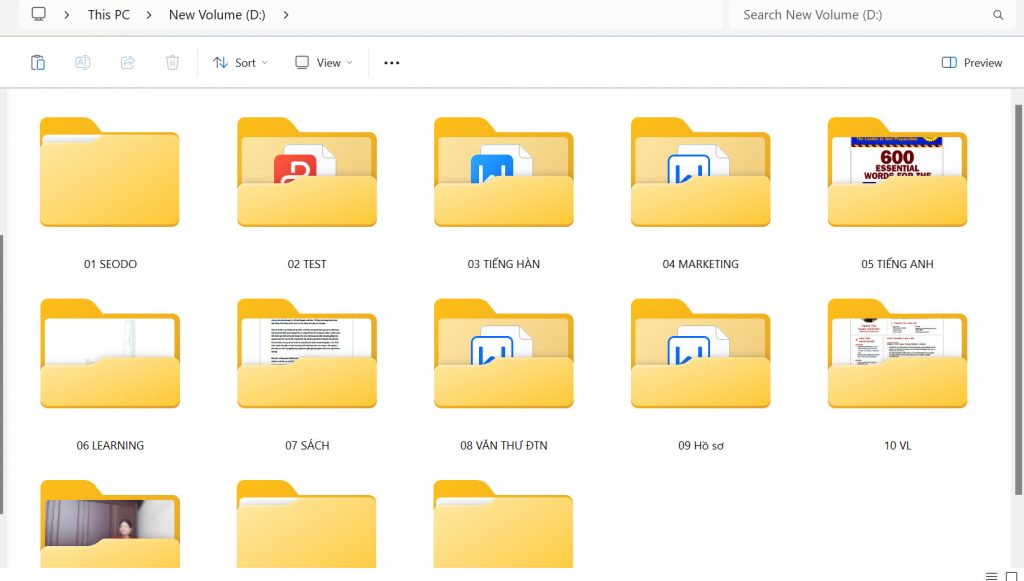
Task: Click the Delete trash icon
Action: (x=171, y=62)
